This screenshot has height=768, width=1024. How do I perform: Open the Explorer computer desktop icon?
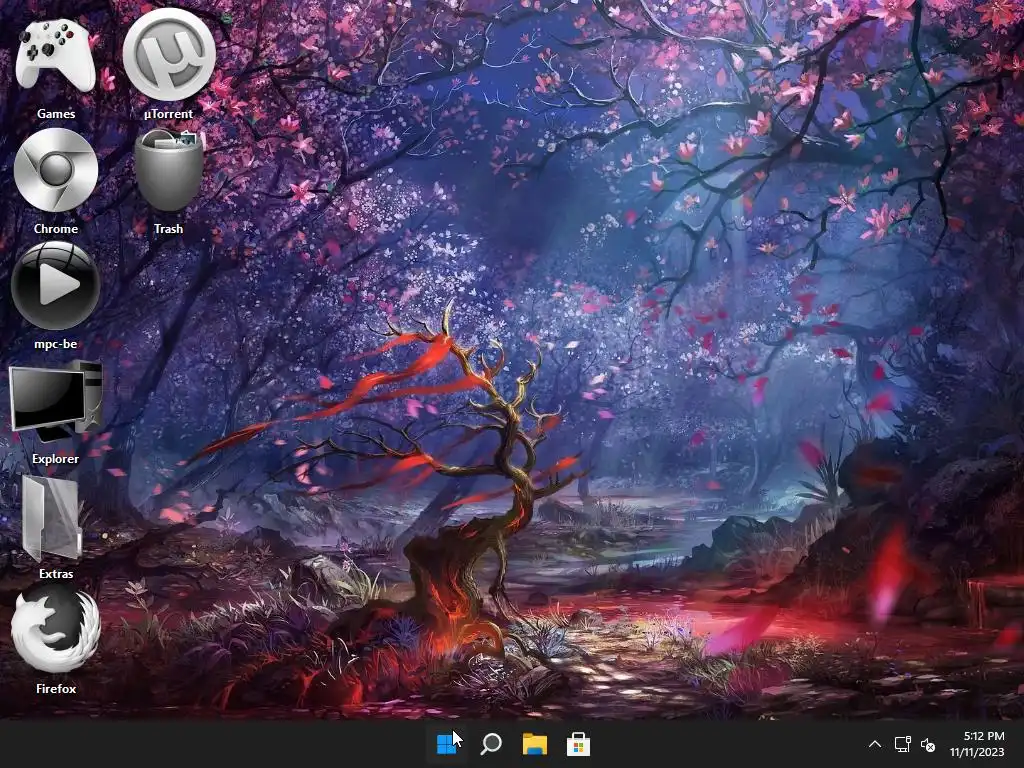tap(56, 400)
